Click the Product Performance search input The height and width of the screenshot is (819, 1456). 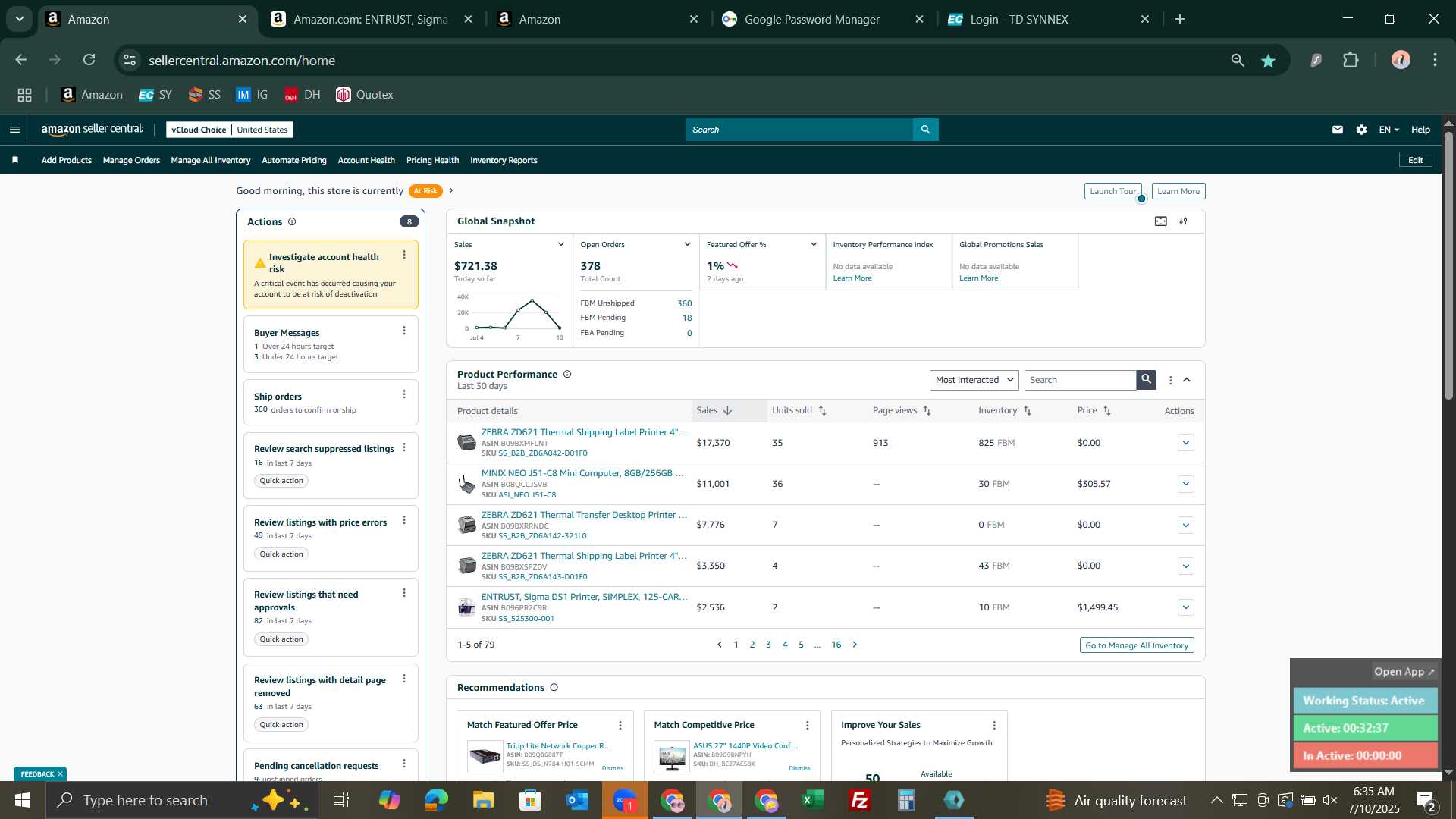pos(1080,380)
